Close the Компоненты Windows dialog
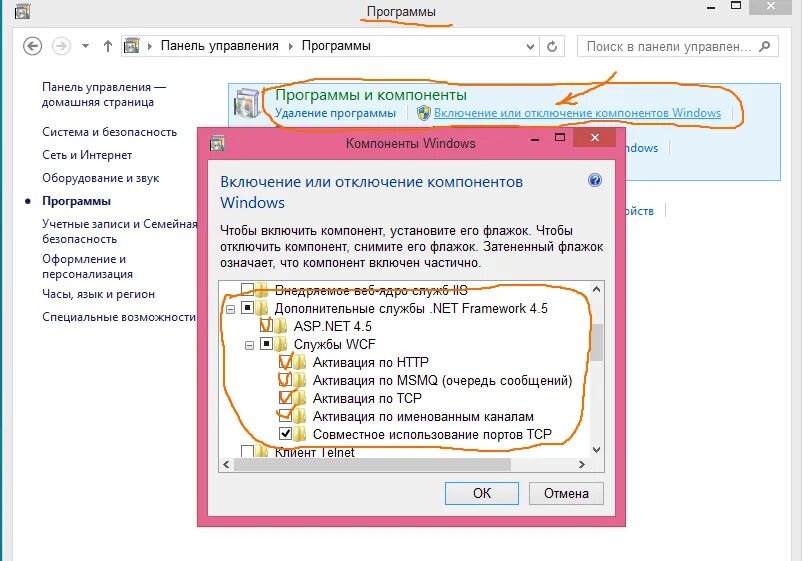 595,138
